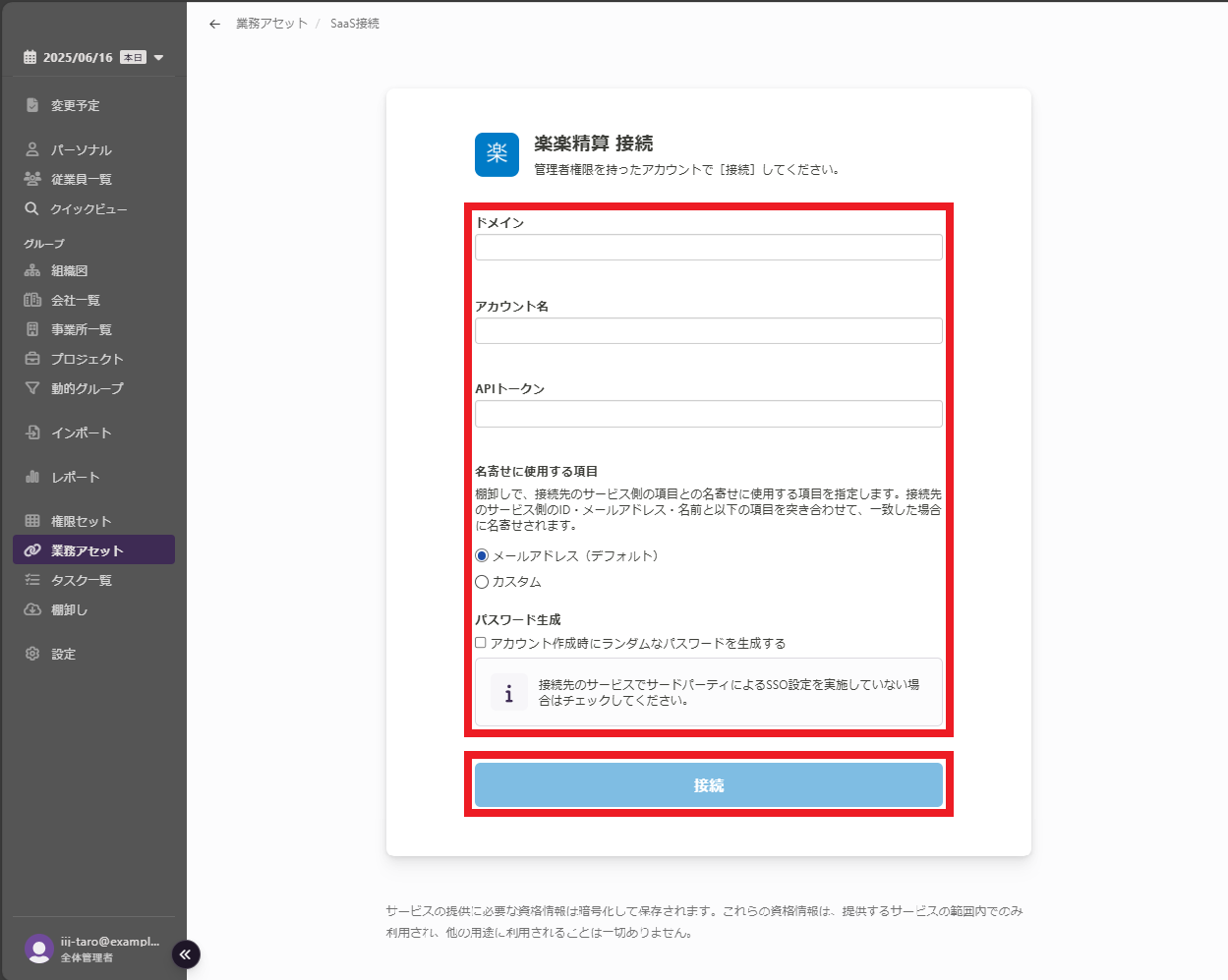Click the 設定 gear icon
Viewport: 1228px width, 980px height.
[32, 654]
